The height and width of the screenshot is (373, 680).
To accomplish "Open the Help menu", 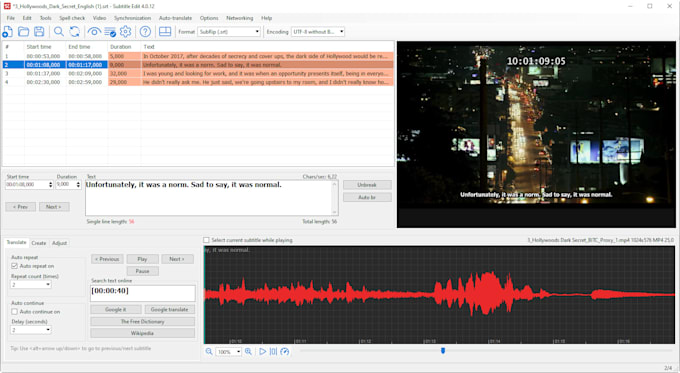I will [x=266, y=18].
